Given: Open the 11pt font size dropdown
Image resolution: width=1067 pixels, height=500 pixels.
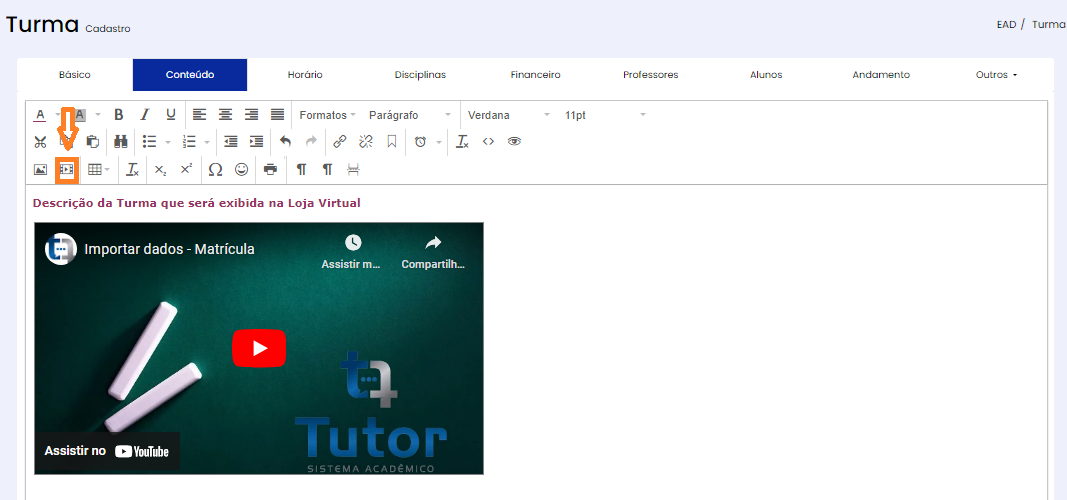Looking at the screenshot, I should coord(604,115).
